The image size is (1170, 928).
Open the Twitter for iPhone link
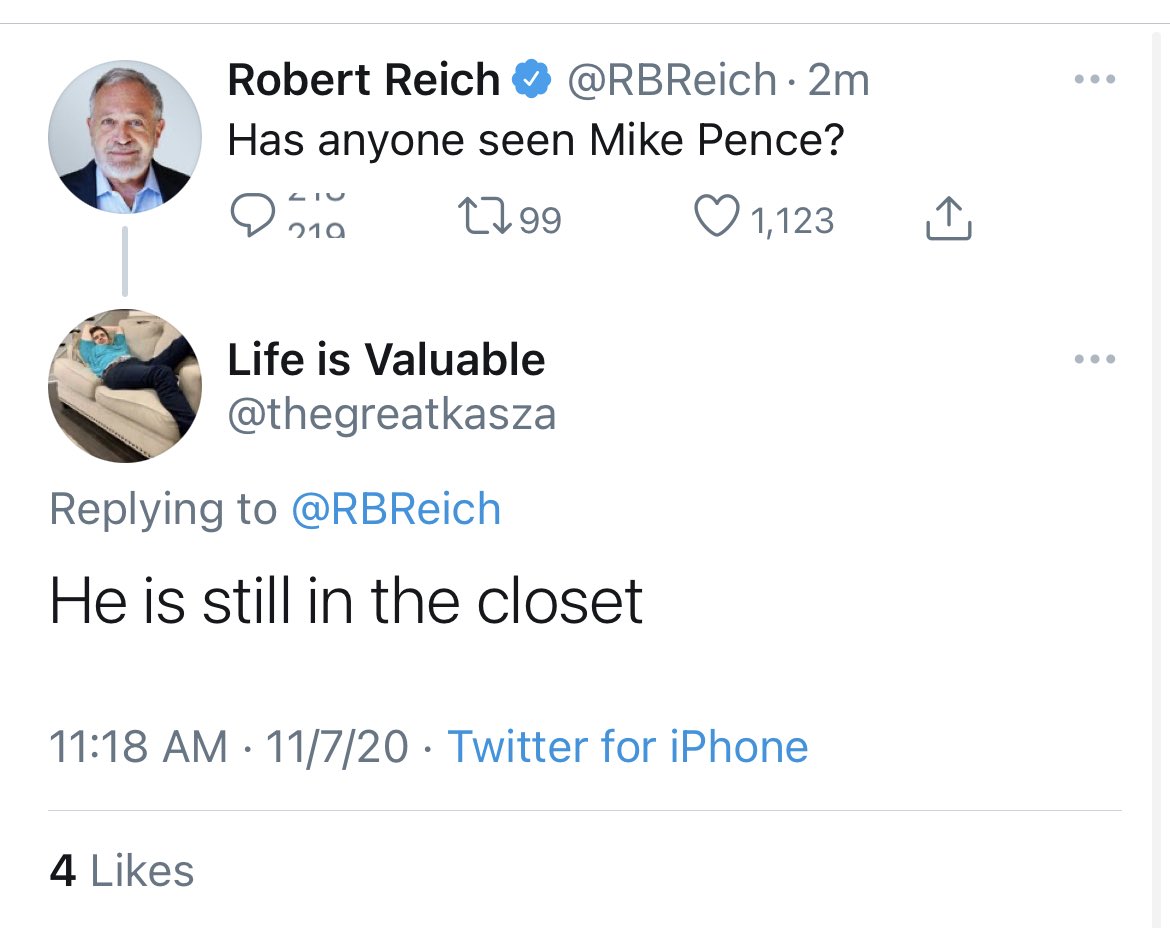click(627, 746)
